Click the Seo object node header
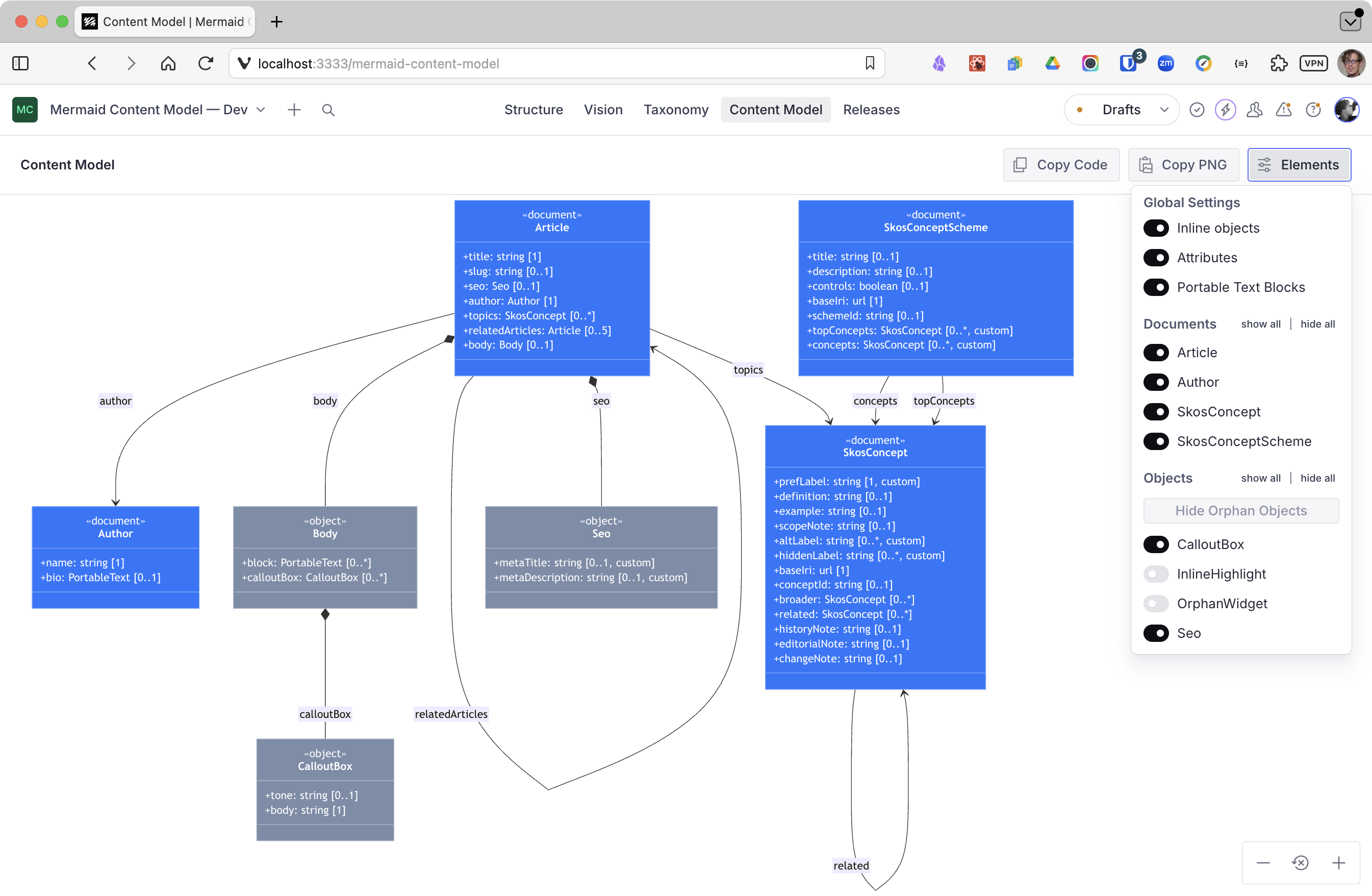This screenshot has width=1372, height=896. coord(601,527)
